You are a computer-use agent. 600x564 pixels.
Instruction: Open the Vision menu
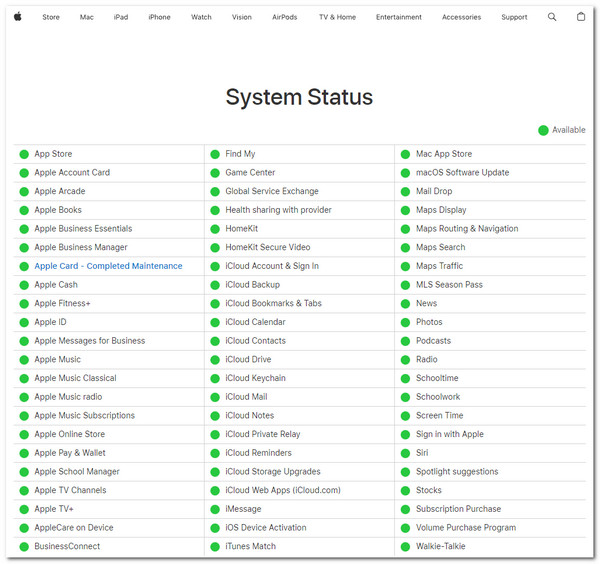(x=242, y=17)
